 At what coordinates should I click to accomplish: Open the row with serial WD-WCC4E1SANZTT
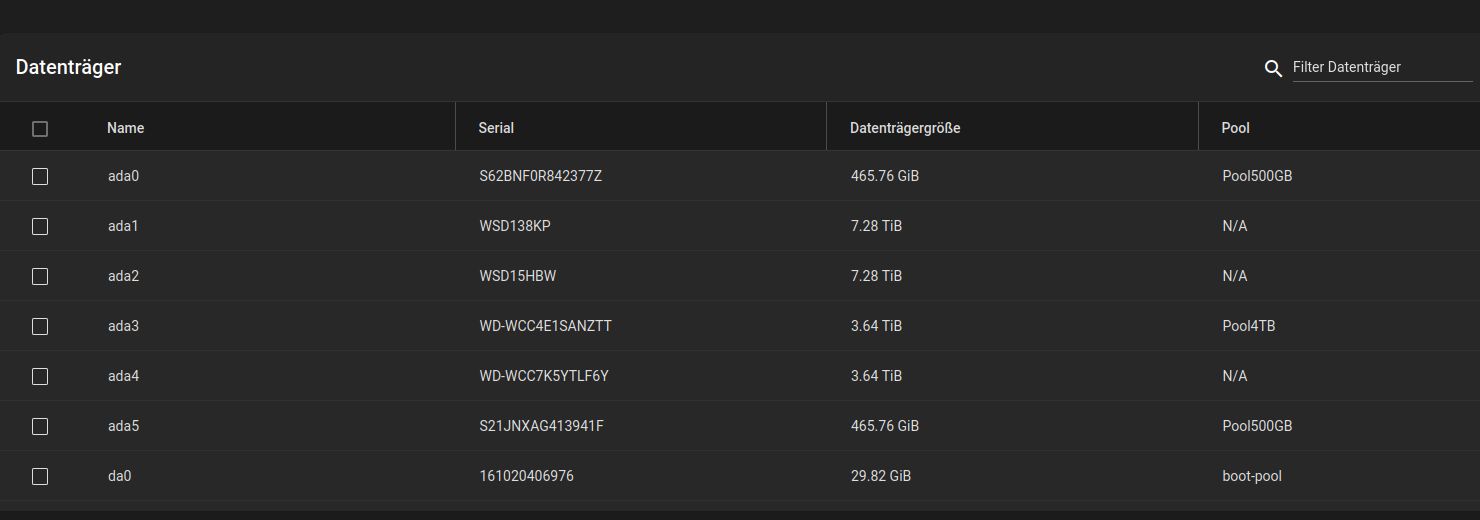point(545,326)
